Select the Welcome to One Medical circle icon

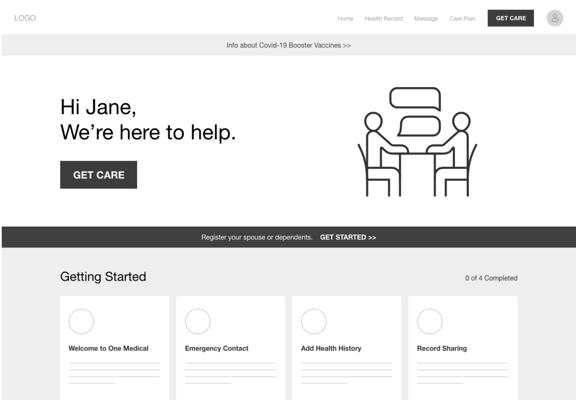click(81, 321)
